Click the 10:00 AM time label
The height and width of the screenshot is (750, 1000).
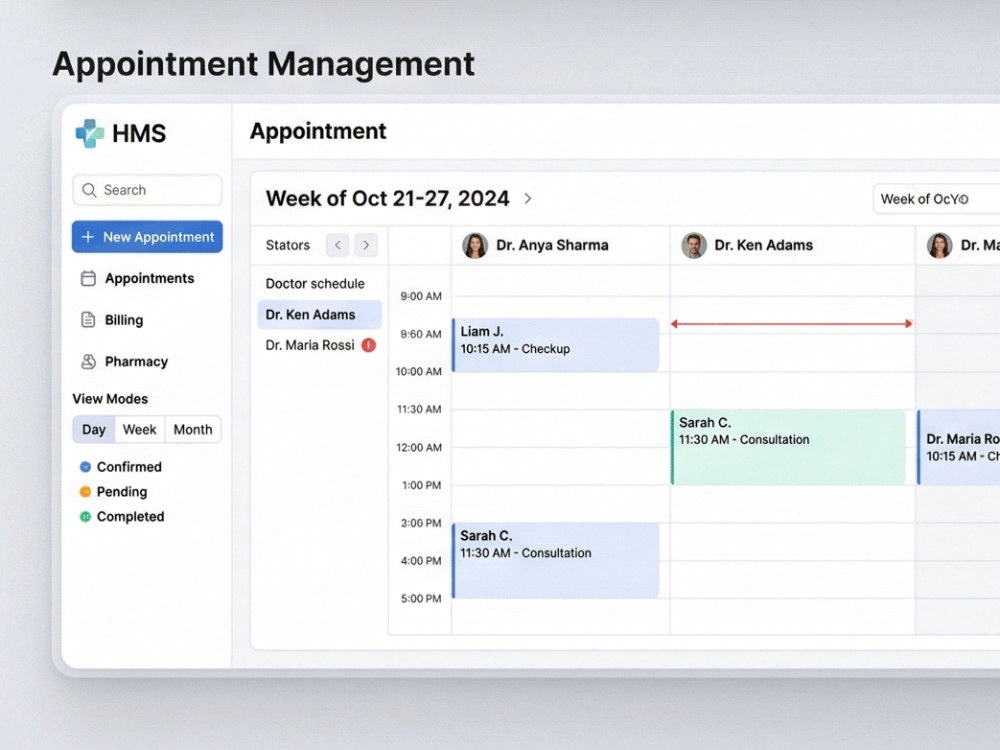[418, 371]
